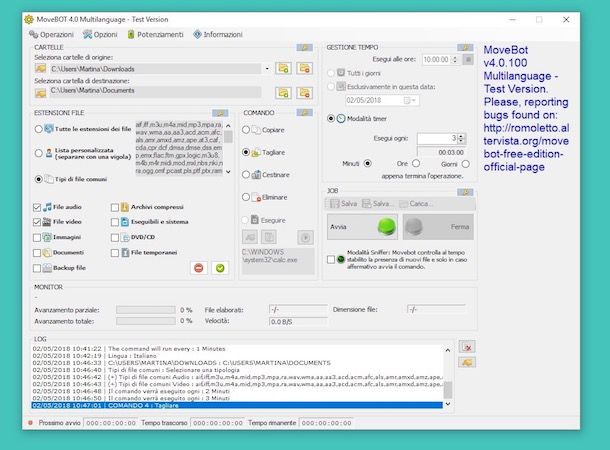Open the Potenziamenti menu
Image resolution: width=610 pixels, height=450 pixels.
coord(155,35)
